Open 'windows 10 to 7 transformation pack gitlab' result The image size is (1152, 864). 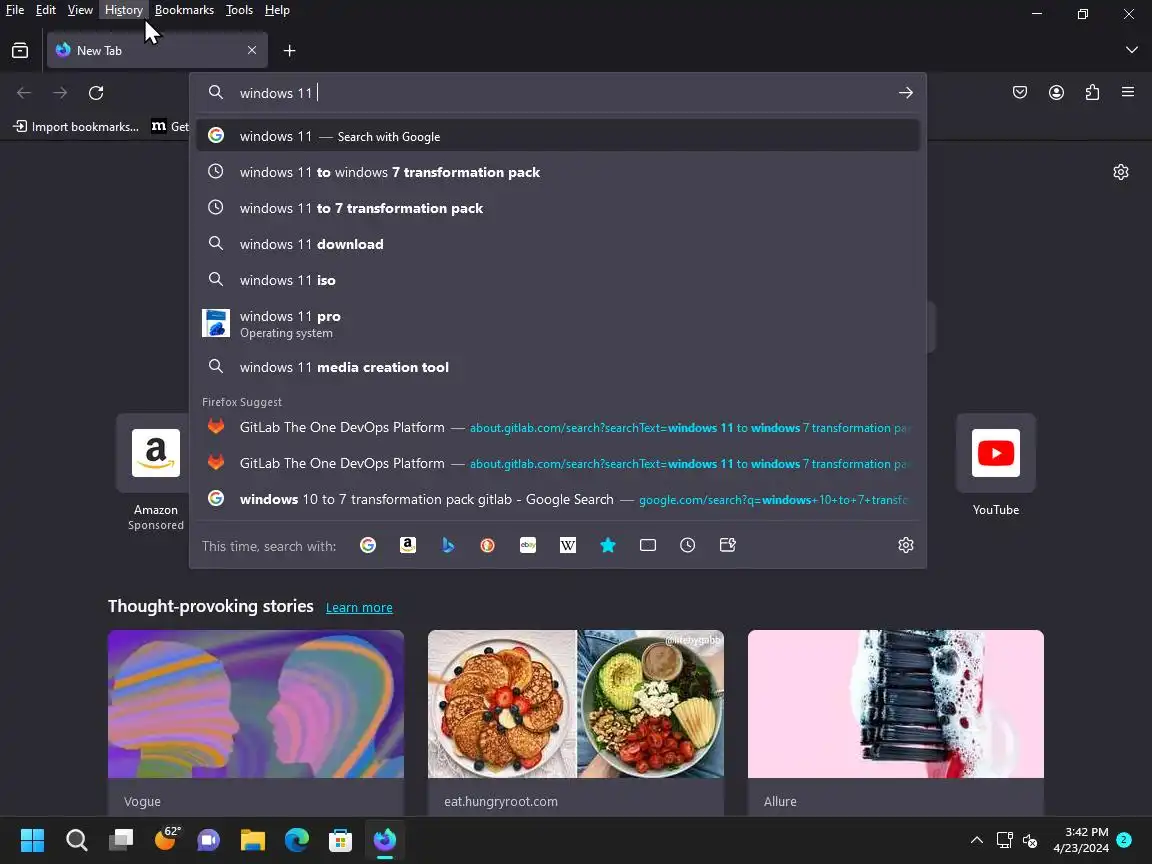tap(558, 499)
